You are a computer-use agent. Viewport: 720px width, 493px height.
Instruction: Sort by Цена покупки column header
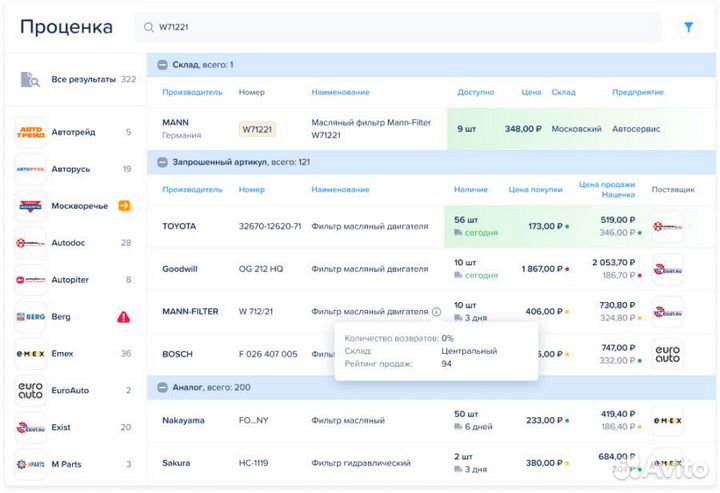[x=535, y=189]
